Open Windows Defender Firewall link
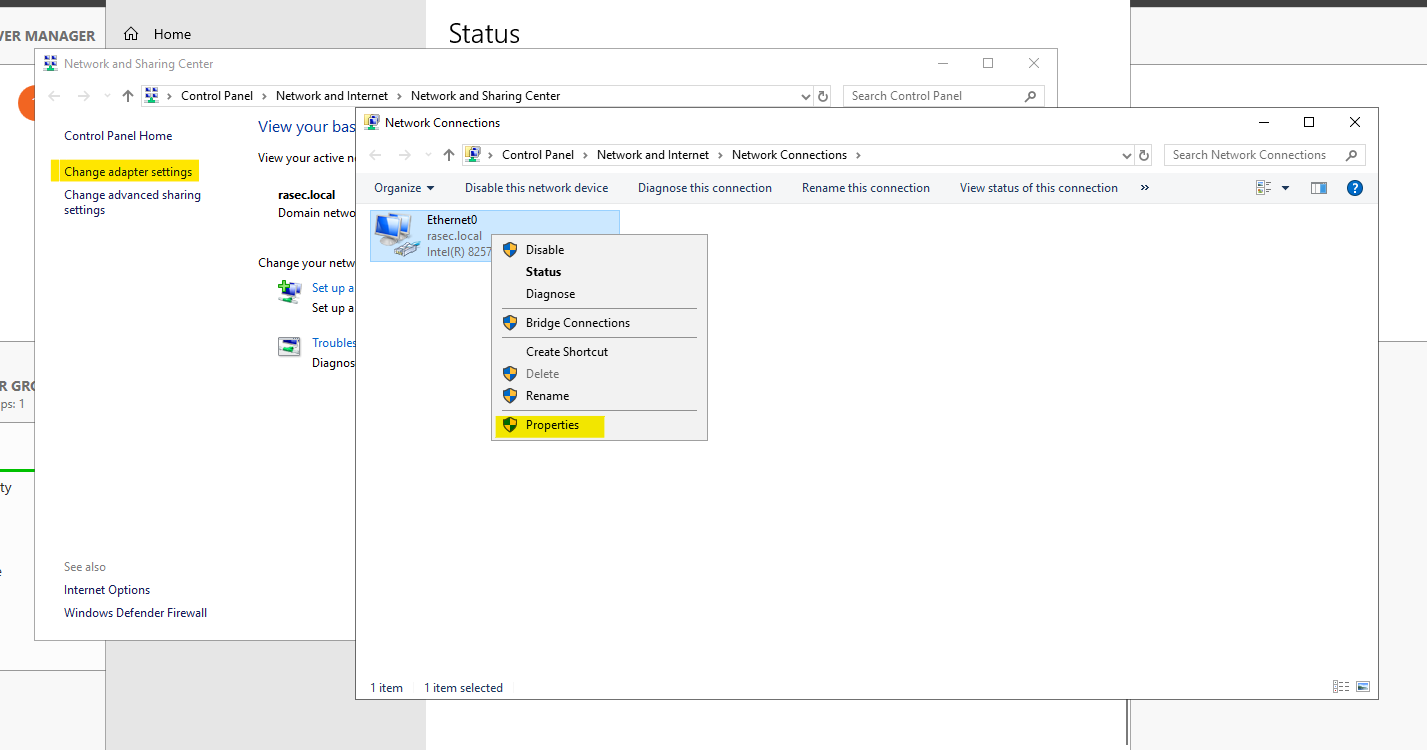Image resolution: width=1427 pixels, height=750 pixels. [135, 613]
